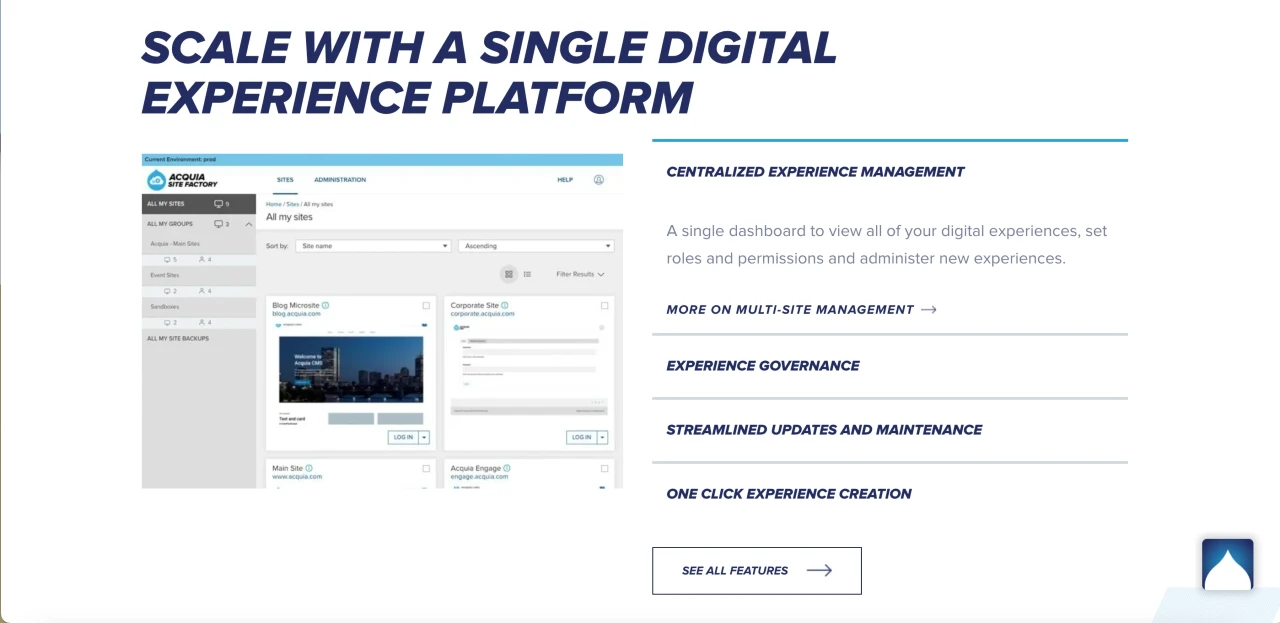Click the Acquia Site Factory droplet logo
Screen dimensions: 1280x623
(157, 180)
